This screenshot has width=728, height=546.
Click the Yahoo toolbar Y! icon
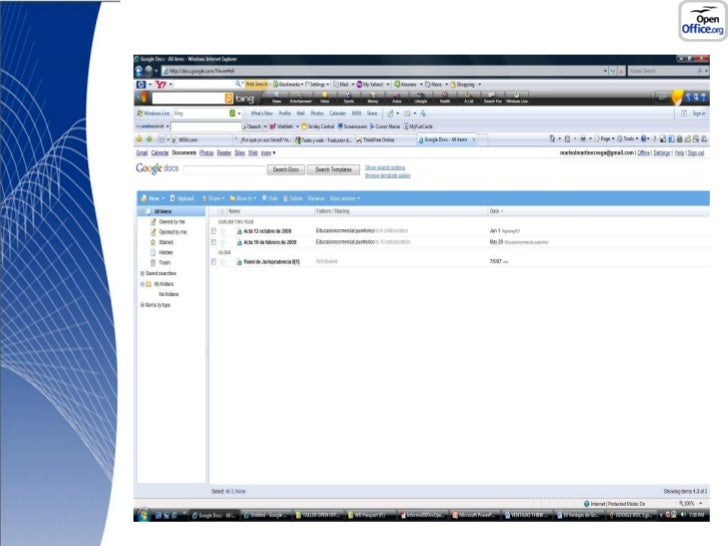click(x=161, y=84)
